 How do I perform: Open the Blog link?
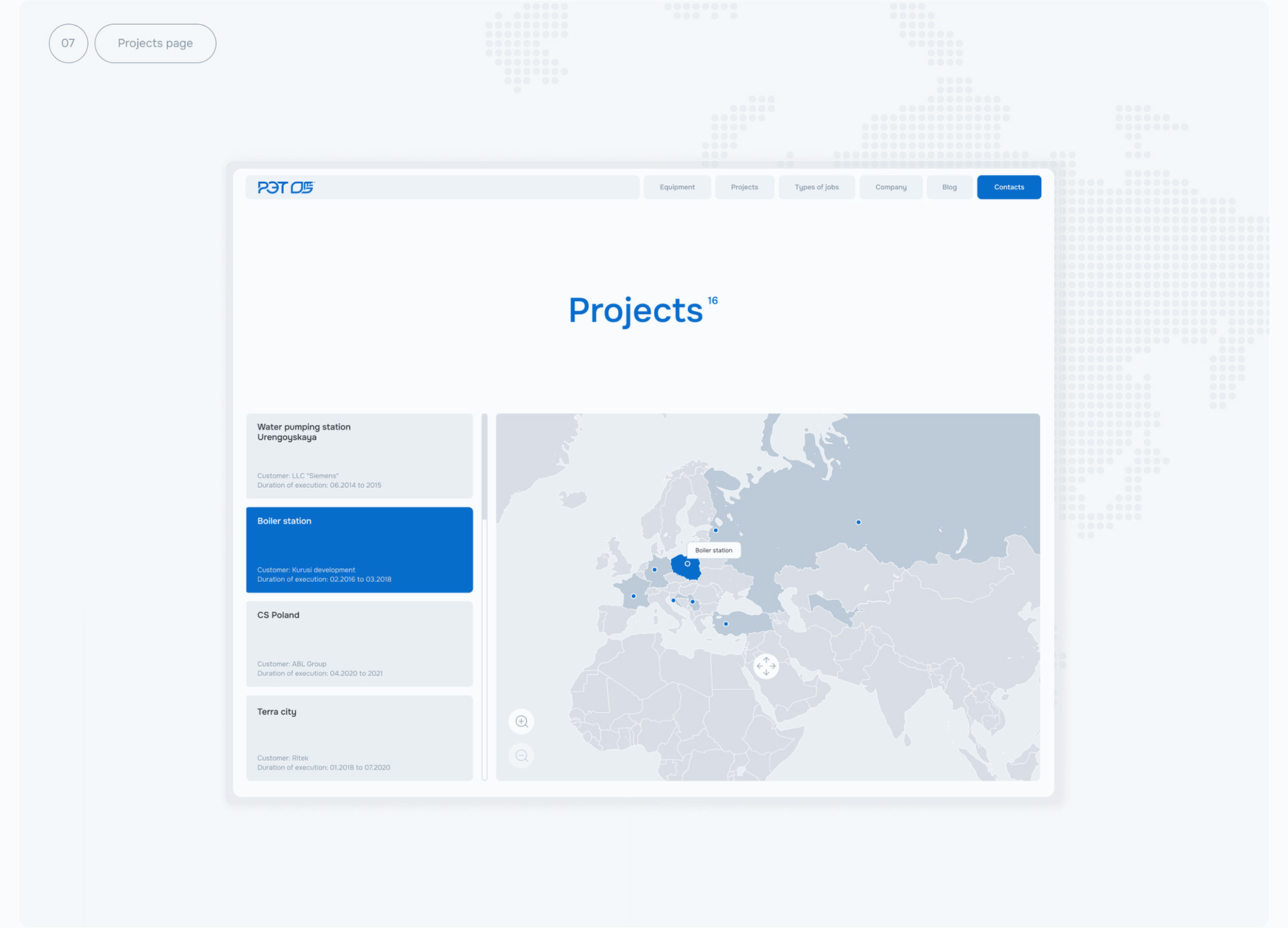click(949, 187)
